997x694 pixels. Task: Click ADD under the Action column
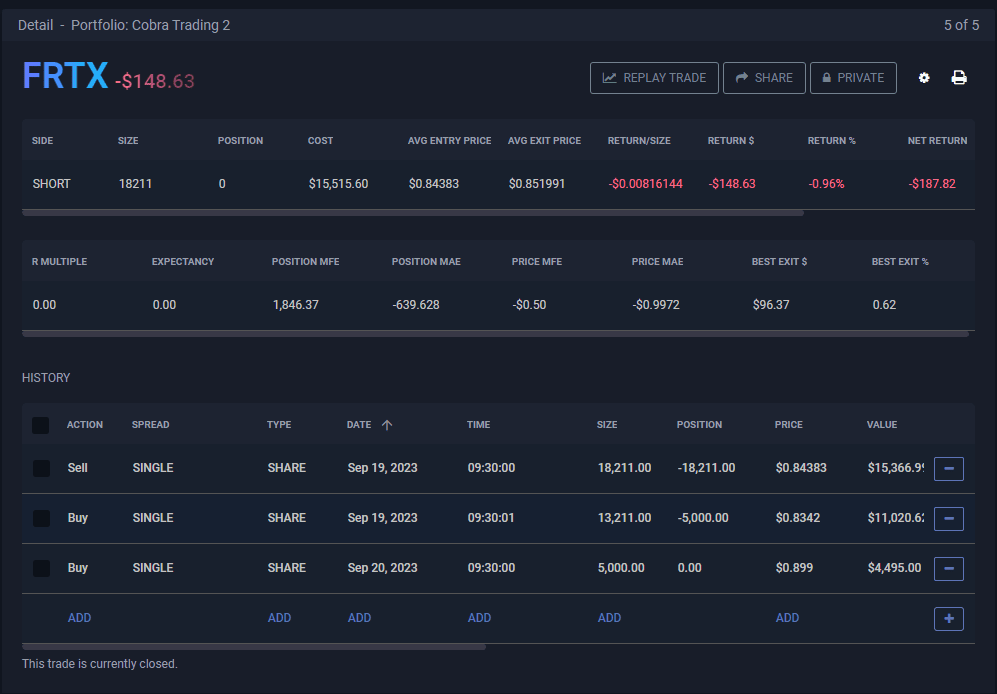click(79, 618)
